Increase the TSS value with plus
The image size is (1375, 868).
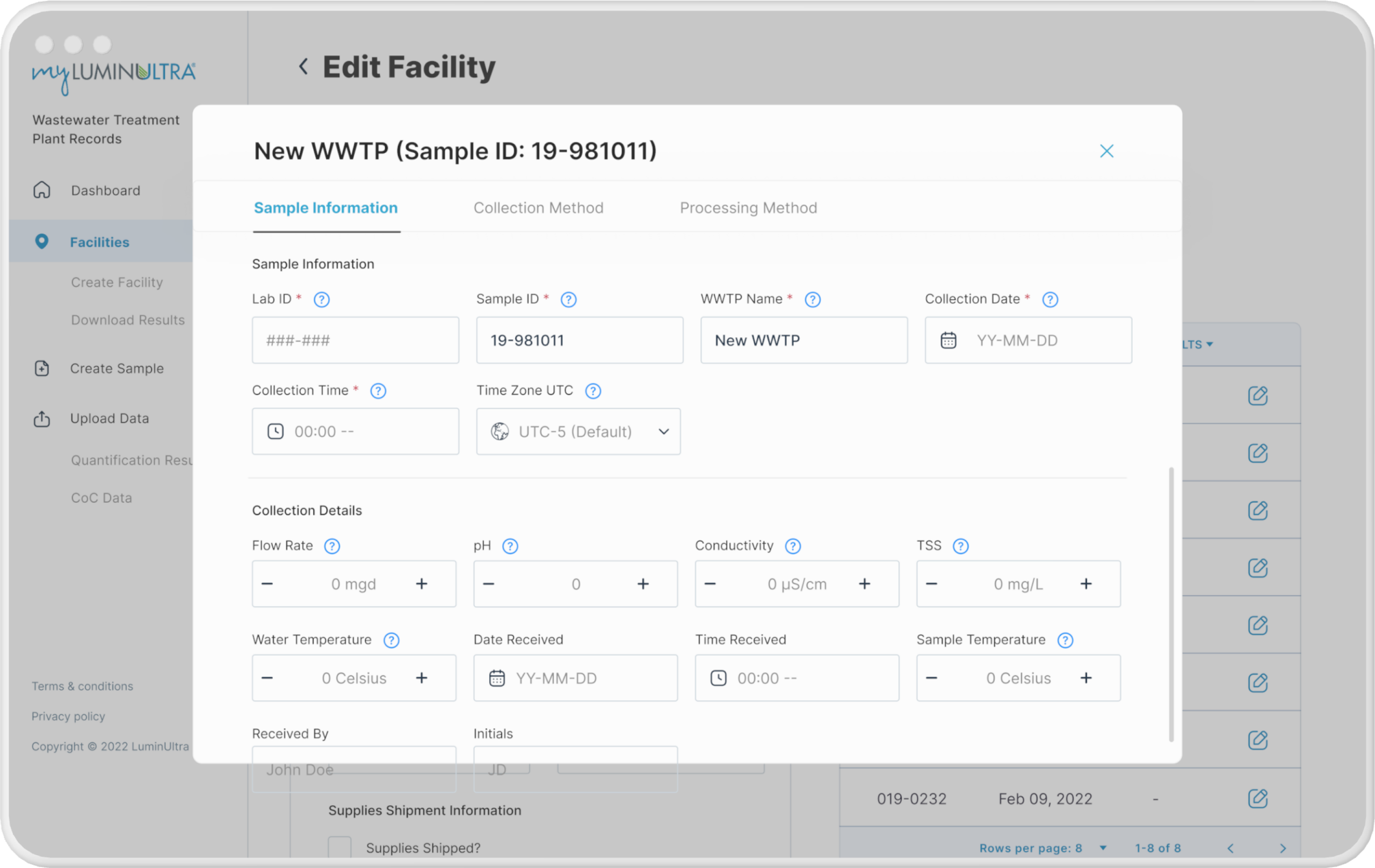point(1085,584)
